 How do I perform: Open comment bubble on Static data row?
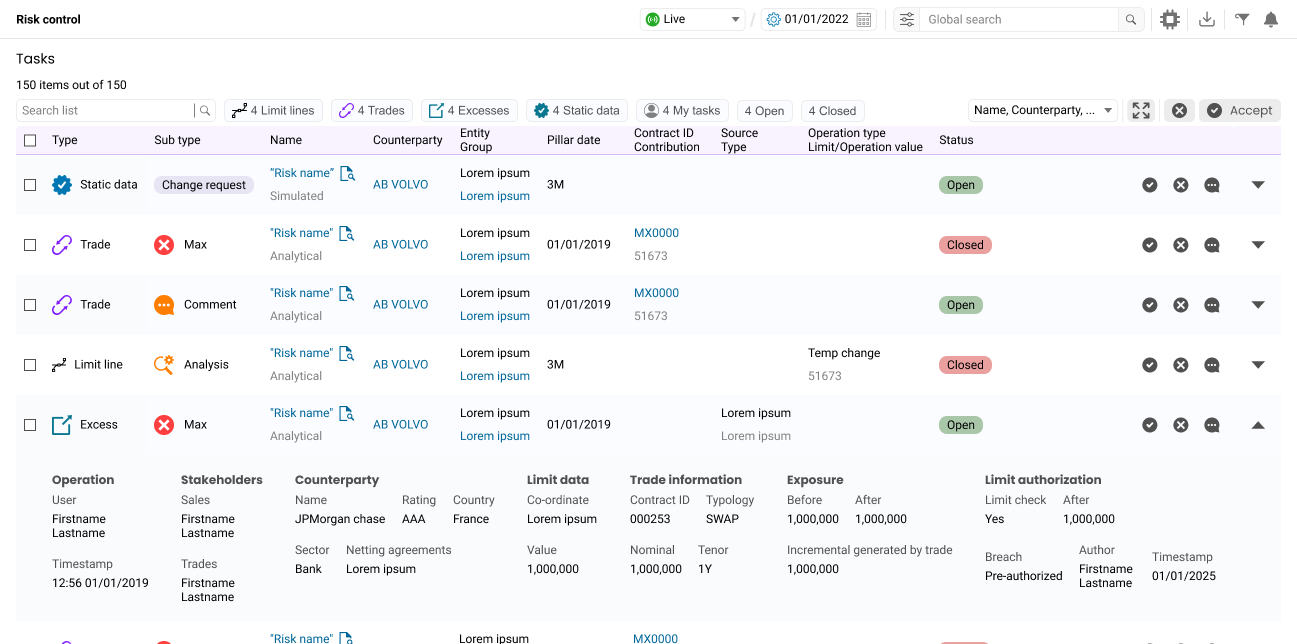click(1212, 185)
